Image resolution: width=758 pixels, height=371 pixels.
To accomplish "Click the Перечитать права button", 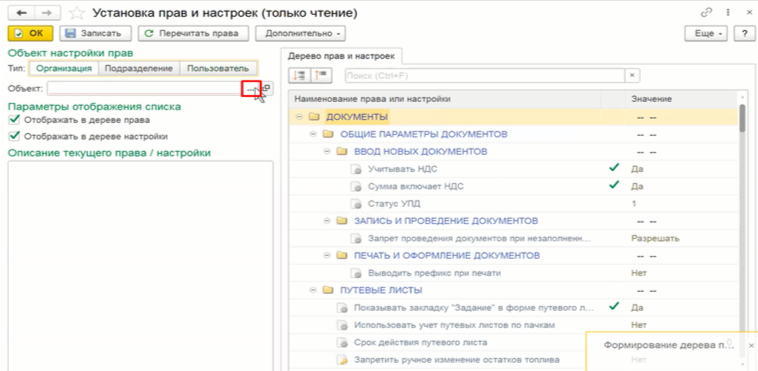I will tap(193, 34).
